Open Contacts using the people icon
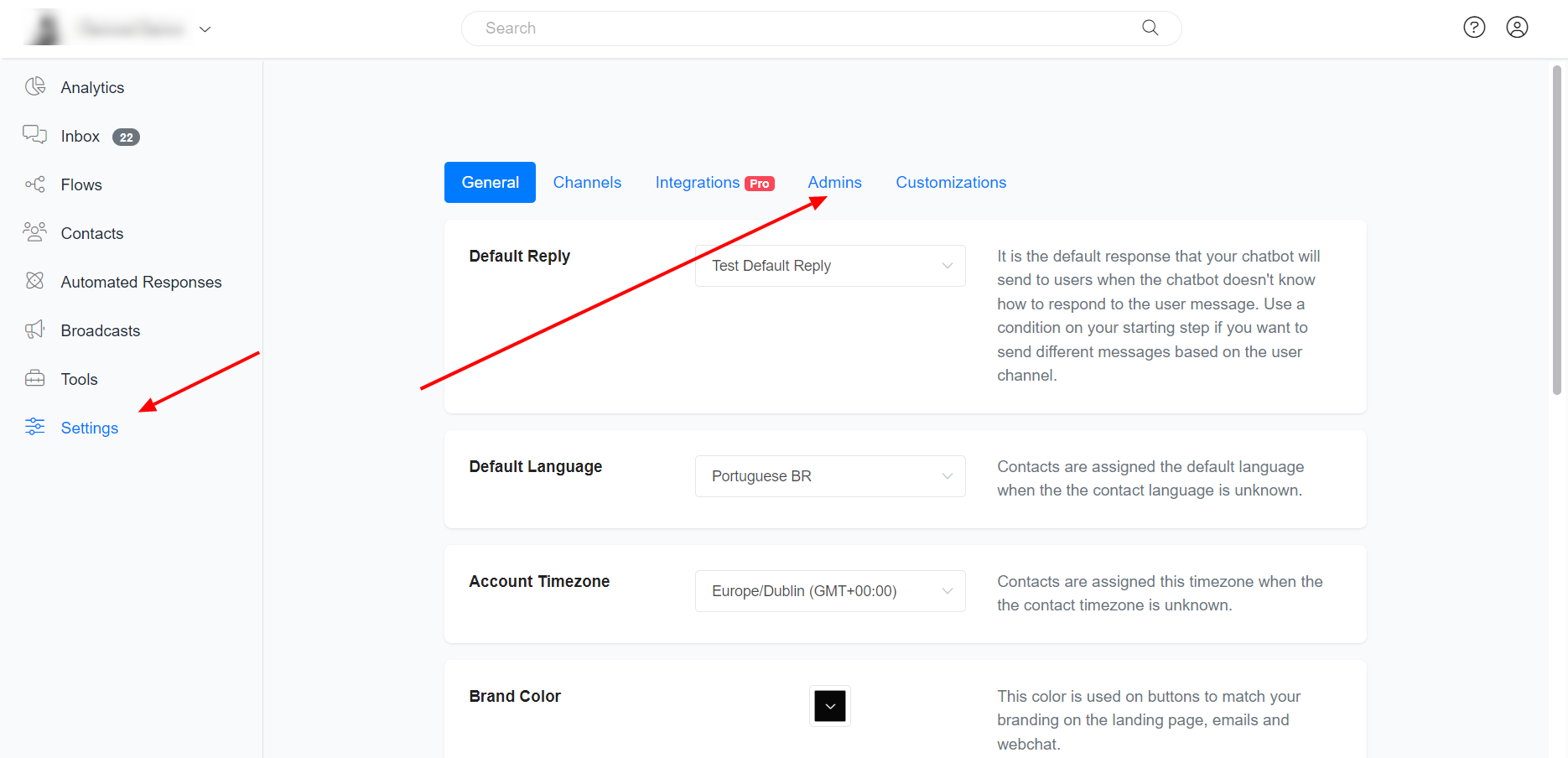Screen dimensions: 1568x758 pyautogui.click(x=35, y=232)
